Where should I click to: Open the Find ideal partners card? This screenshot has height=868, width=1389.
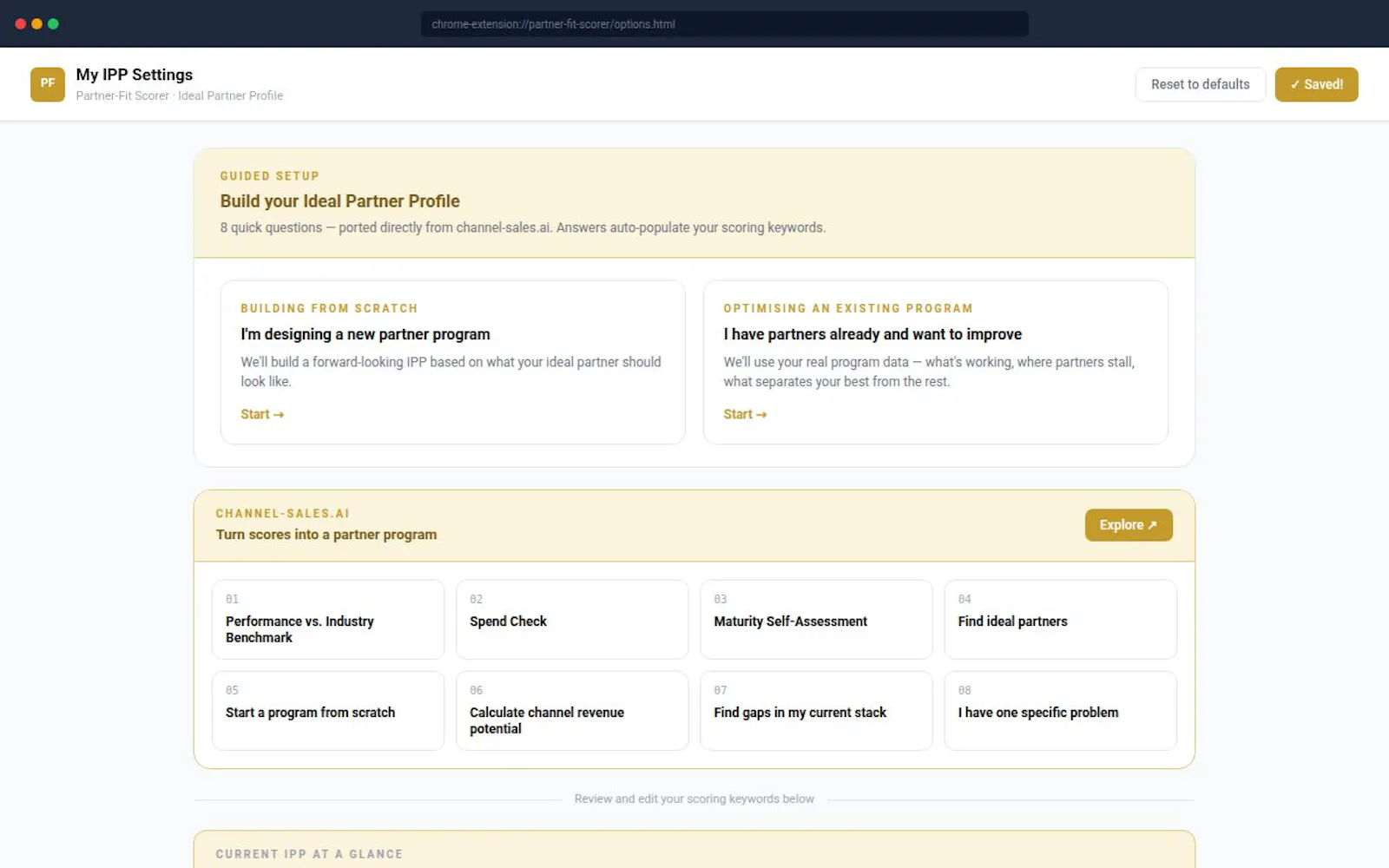coord(1060,620)
